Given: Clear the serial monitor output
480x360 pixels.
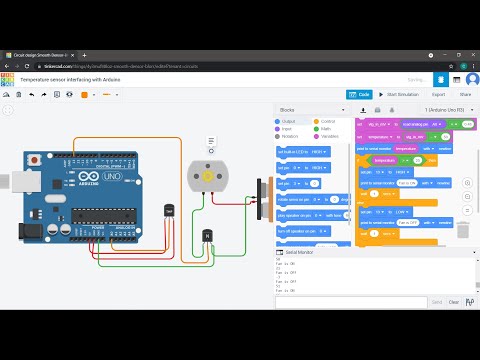Looking at the screenshot, I should coord(454,302).
